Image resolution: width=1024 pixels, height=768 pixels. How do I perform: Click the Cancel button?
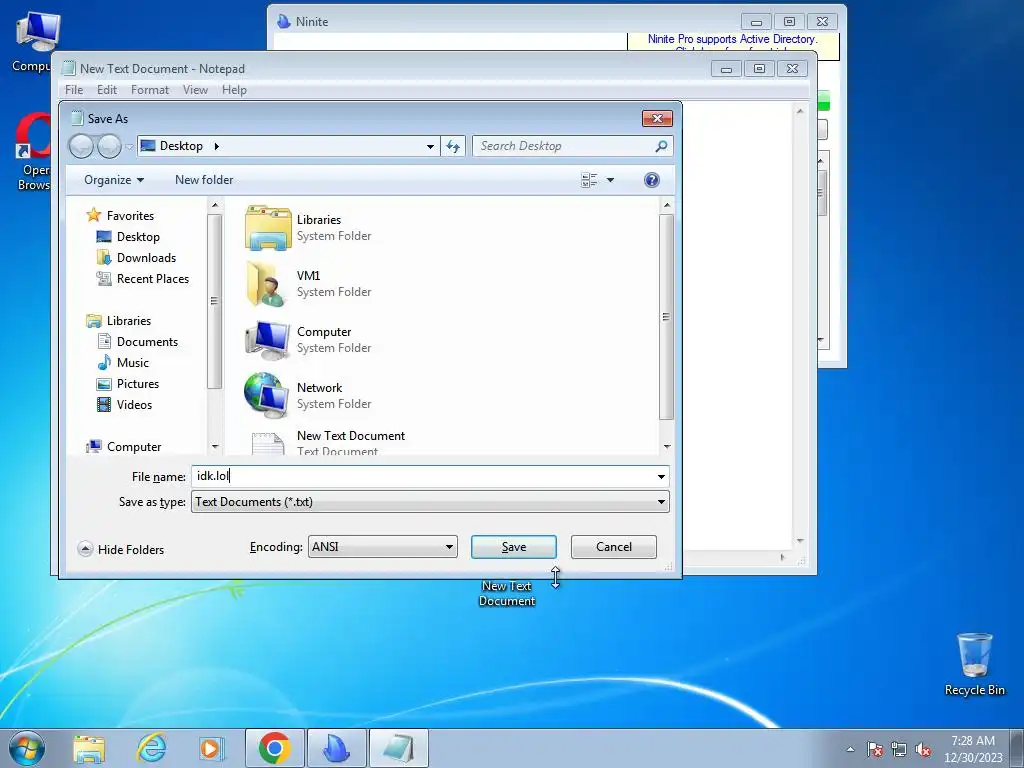pos(613,547)
